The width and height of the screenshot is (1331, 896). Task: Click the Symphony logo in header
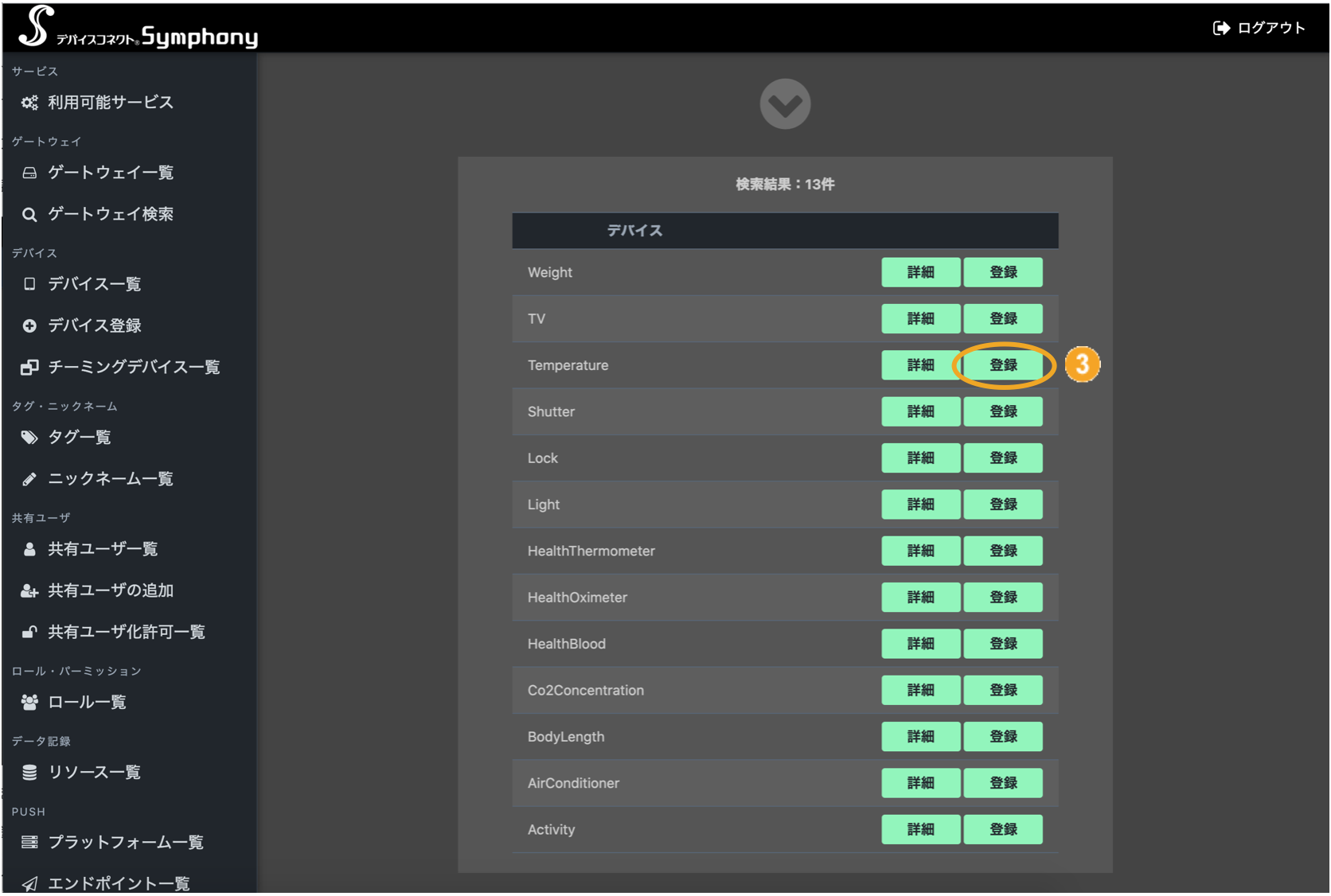click(139, 27)
